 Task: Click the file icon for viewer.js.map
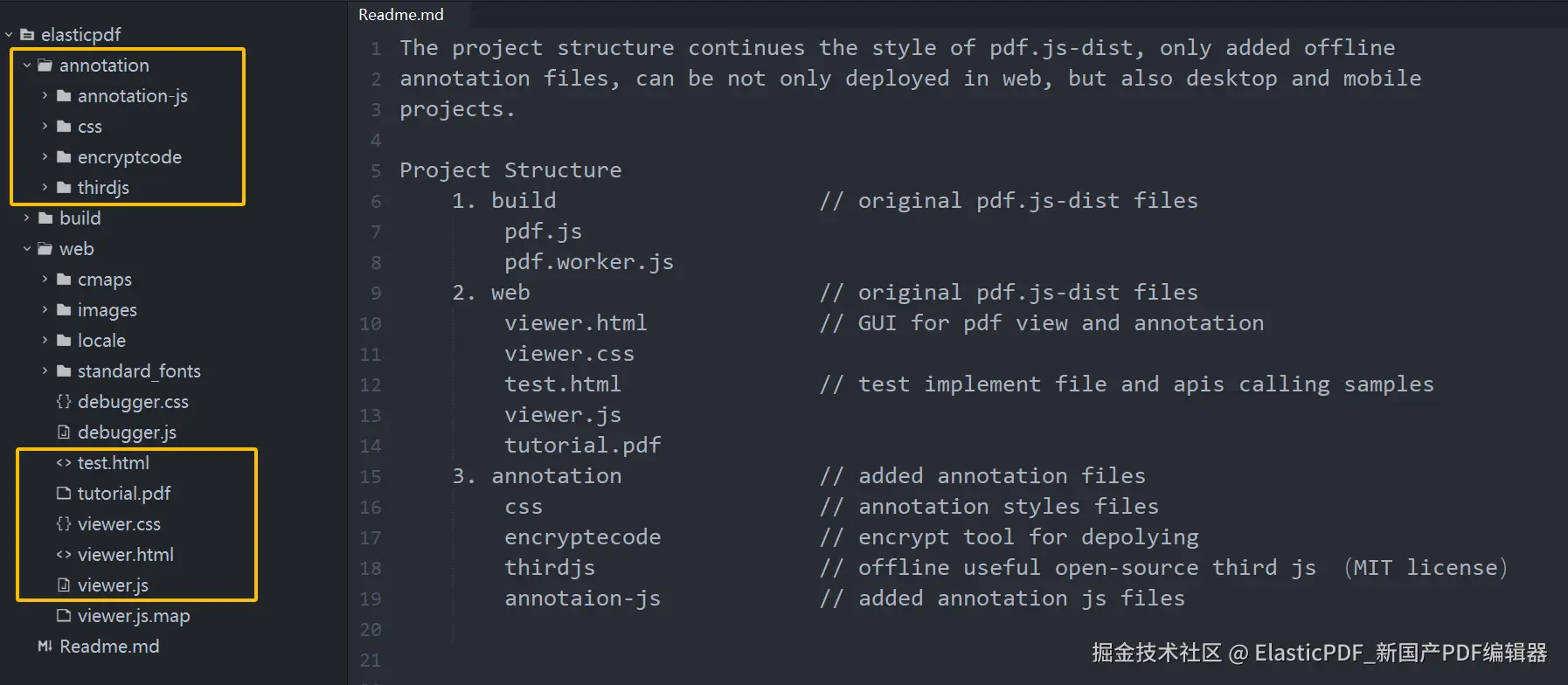click(x=63, y=615)
